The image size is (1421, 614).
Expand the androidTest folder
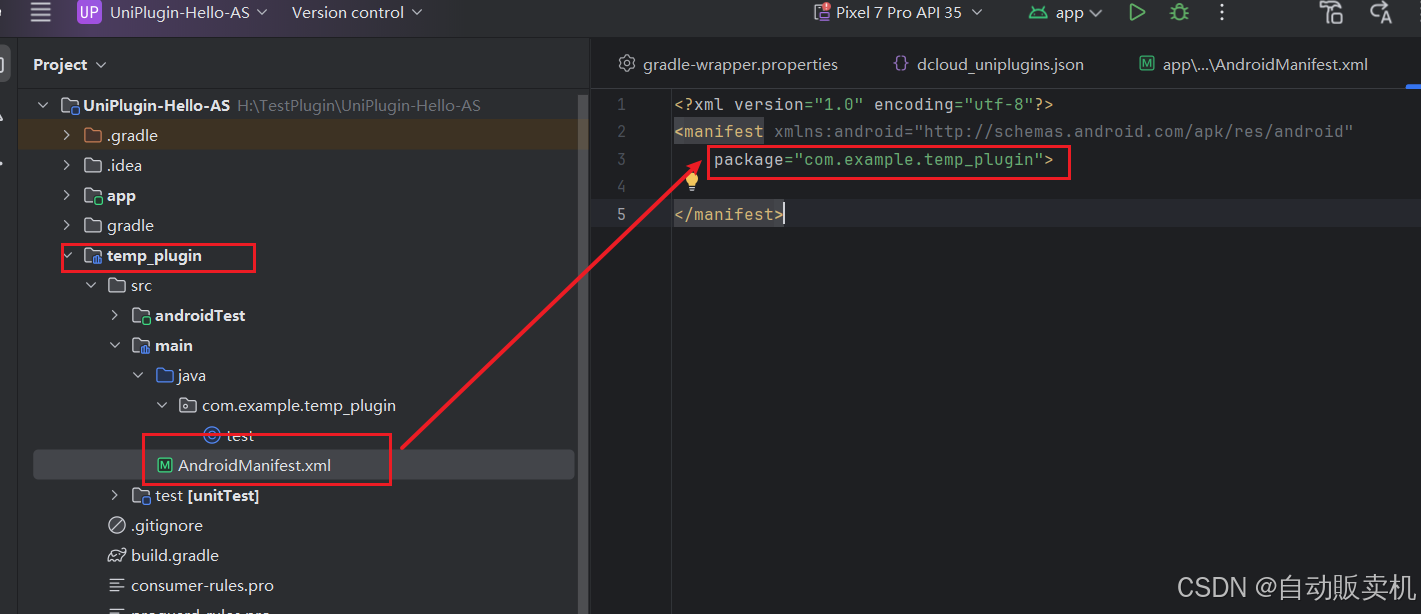coord(114,315)
